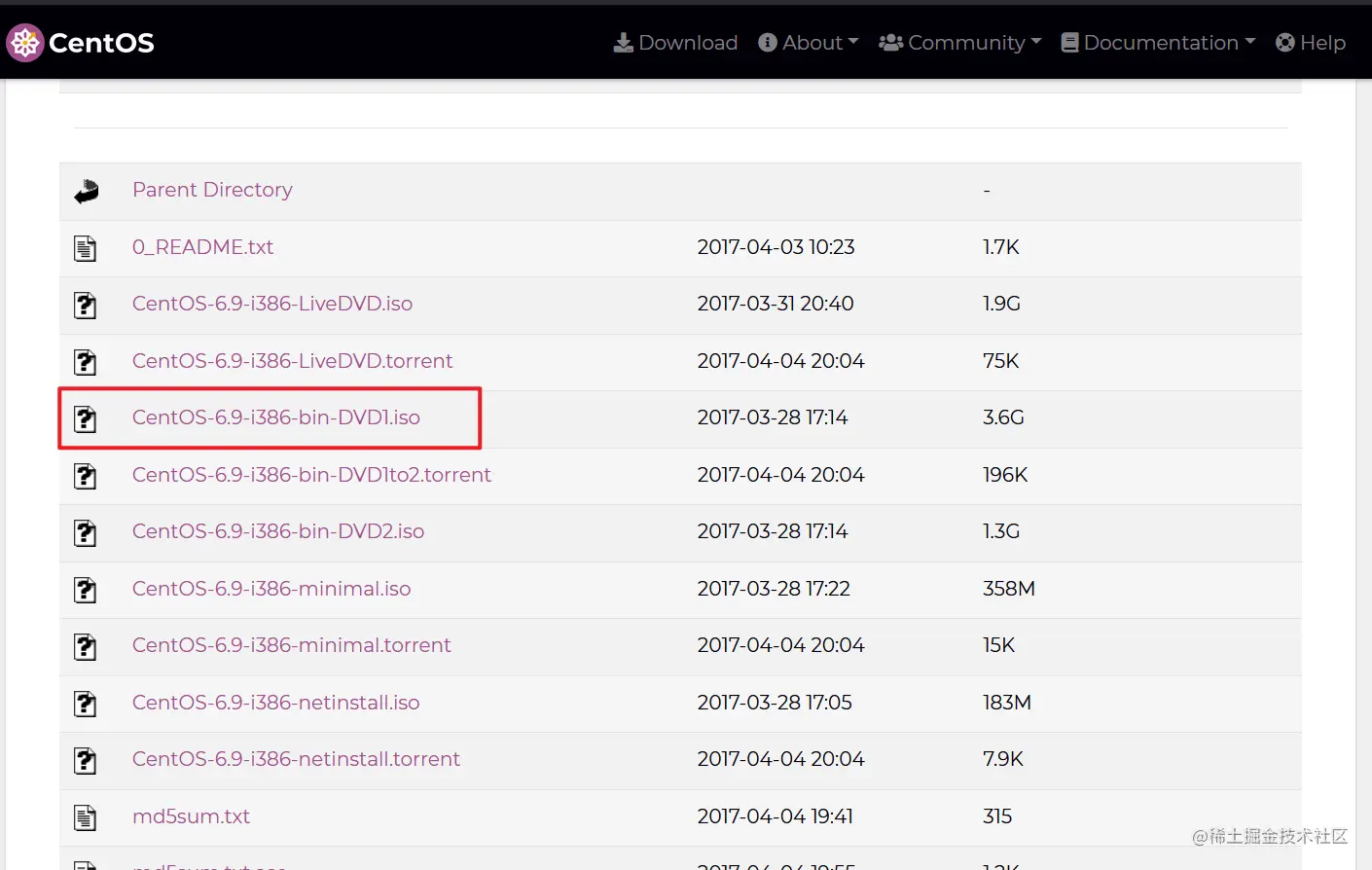The image size is (1372, 870).
Task: Select the 1.3G size of bin-DVD2.iso
Action: tap(1001, 531)
